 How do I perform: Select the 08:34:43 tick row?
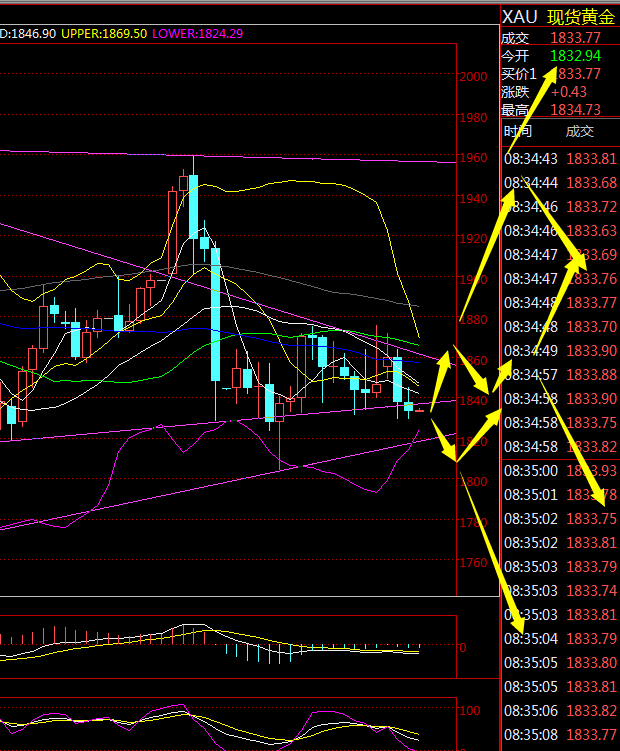tap(531, 158)
